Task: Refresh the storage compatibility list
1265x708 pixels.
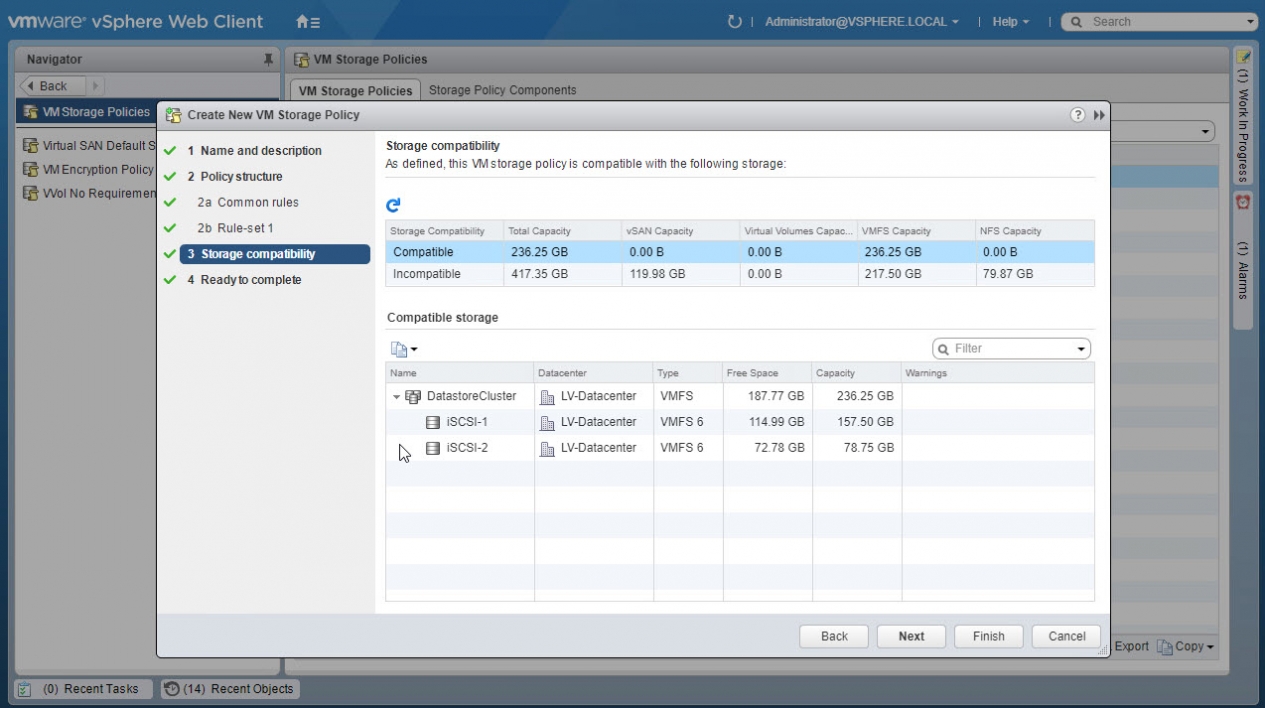Action: [x=393, y=205]
